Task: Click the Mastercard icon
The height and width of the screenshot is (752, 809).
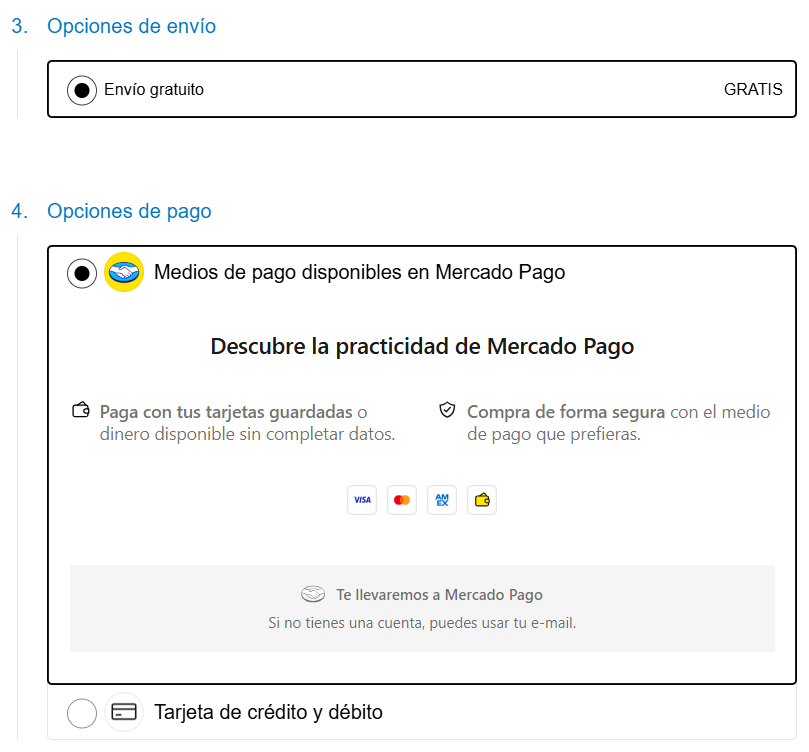Action: pos(402,500)
